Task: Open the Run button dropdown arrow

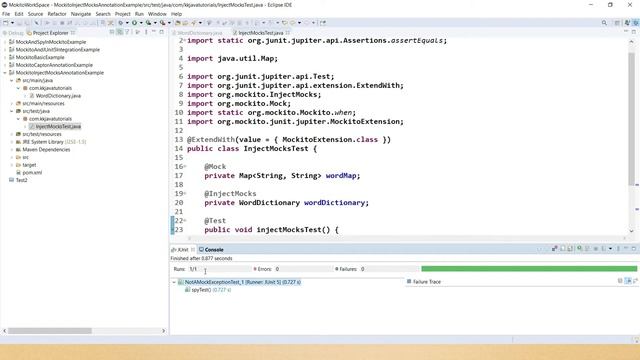Action: coord(141,23)
